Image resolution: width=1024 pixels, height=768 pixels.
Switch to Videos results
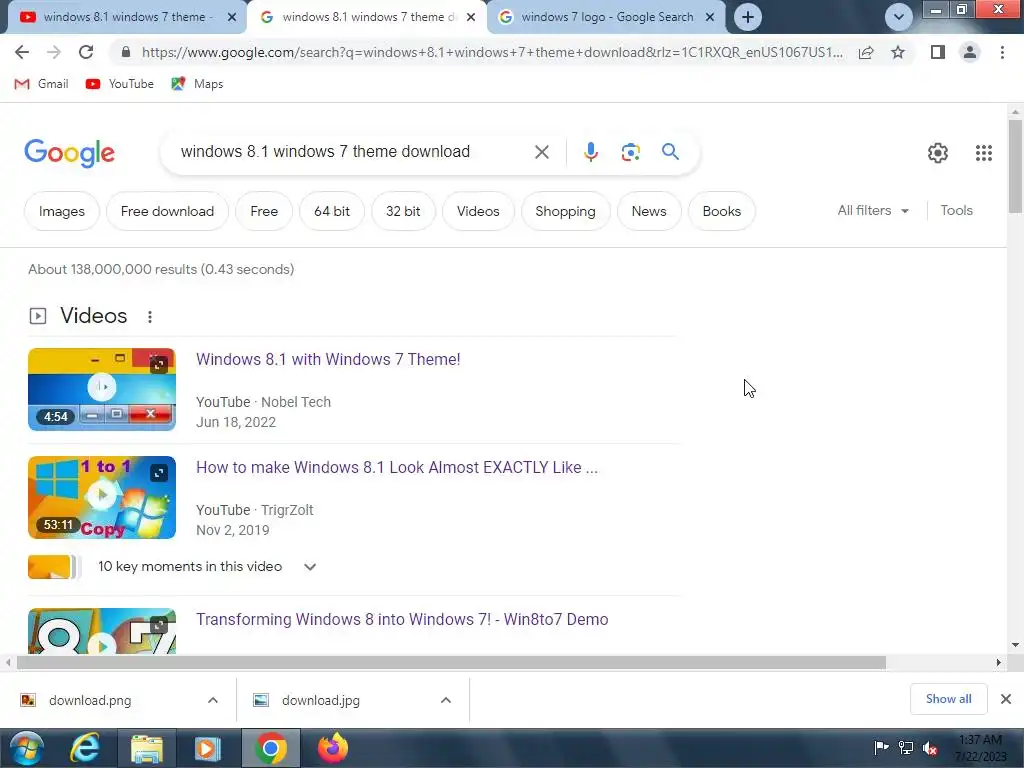478,211
